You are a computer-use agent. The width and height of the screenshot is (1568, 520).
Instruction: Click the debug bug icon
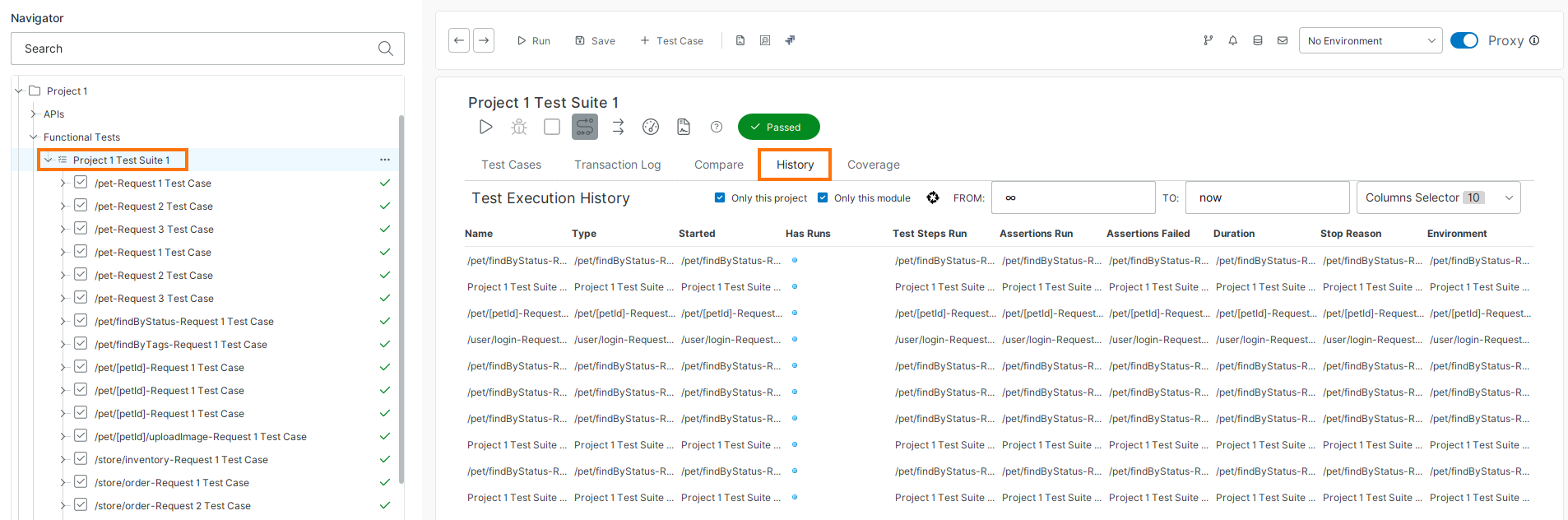coord(519,127)
